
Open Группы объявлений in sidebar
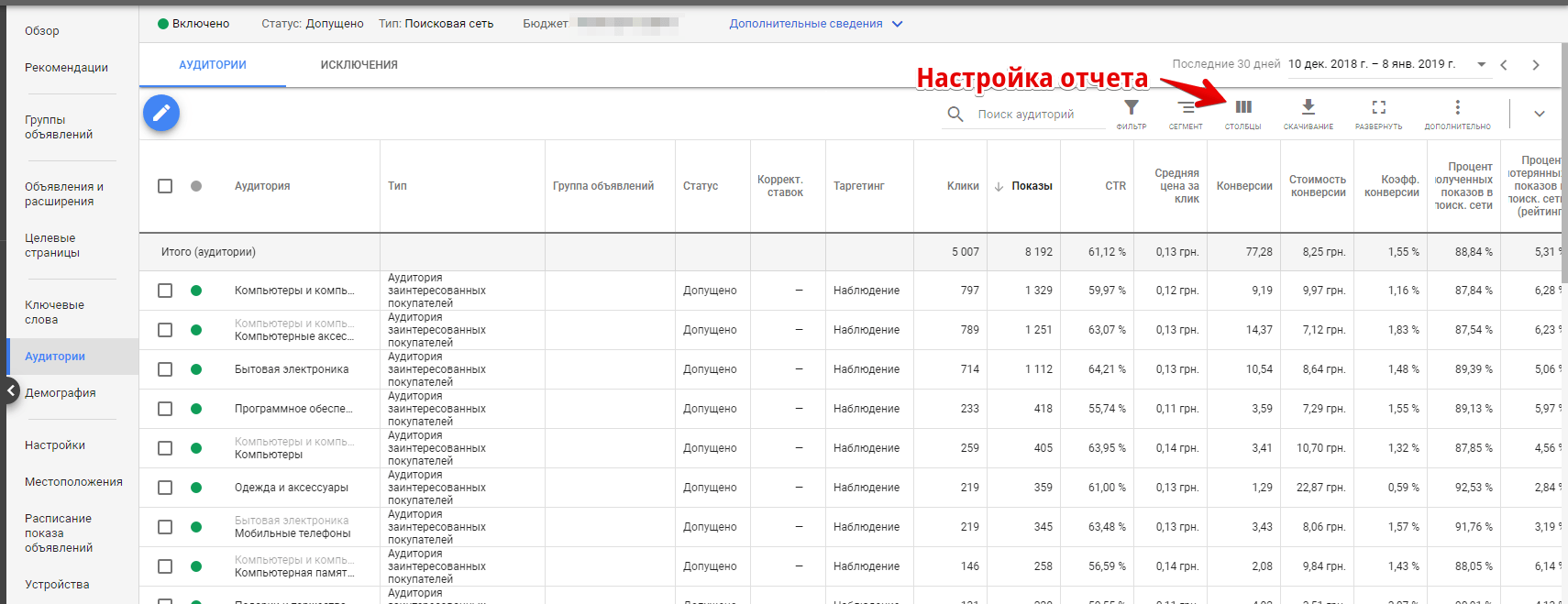pyautogui.click(x=59, y=127)
